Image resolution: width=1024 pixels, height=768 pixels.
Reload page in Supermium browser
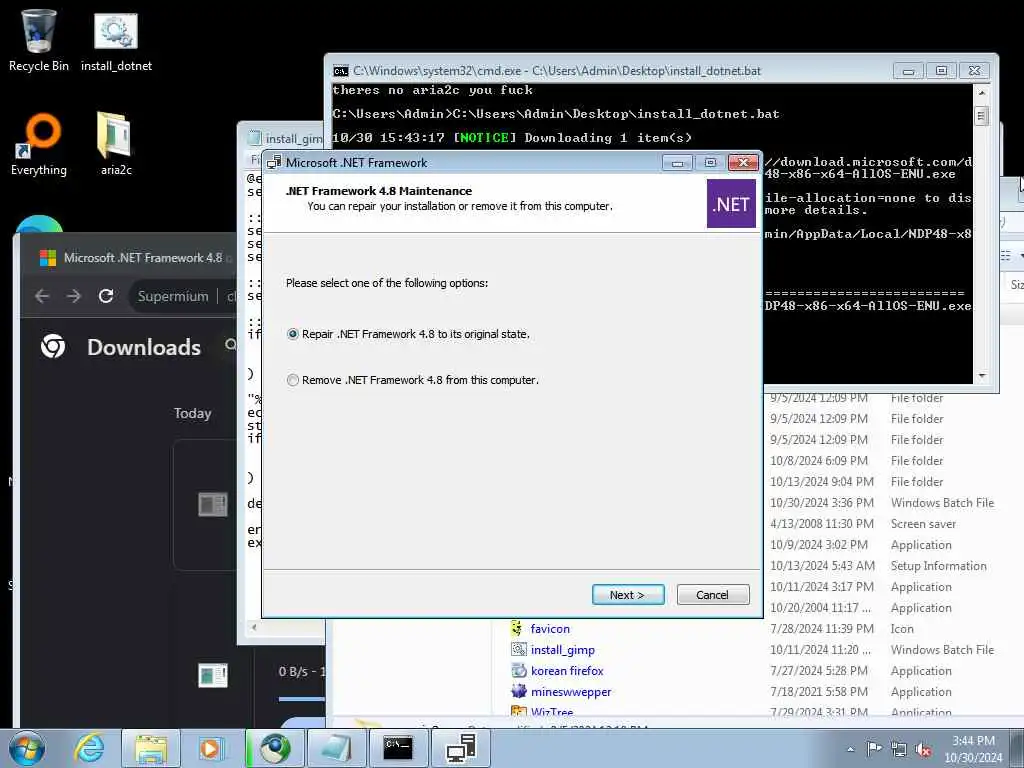tap(106, 296)
